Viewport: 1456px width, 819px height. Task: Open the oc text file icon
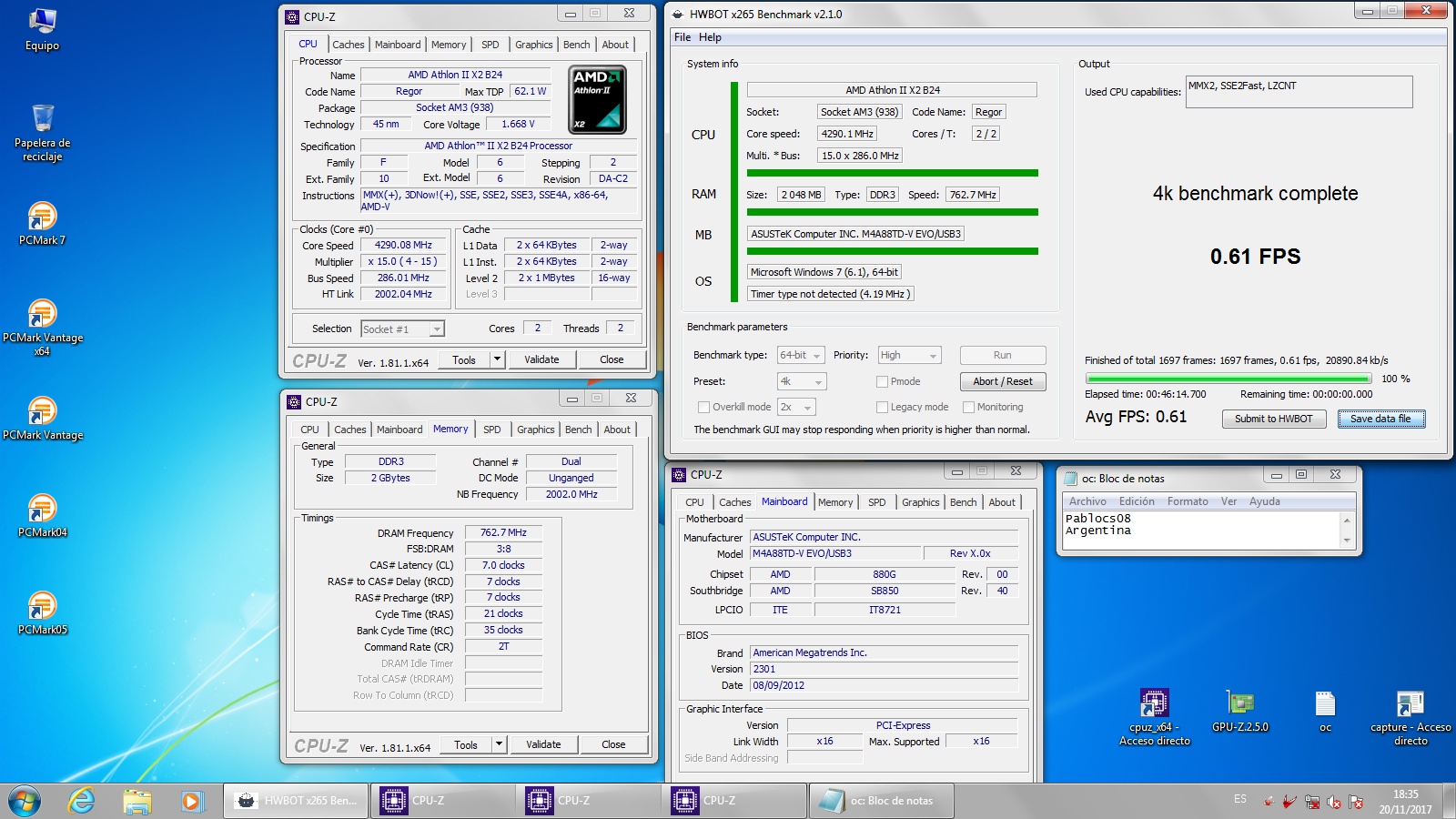click(1325, 711)
